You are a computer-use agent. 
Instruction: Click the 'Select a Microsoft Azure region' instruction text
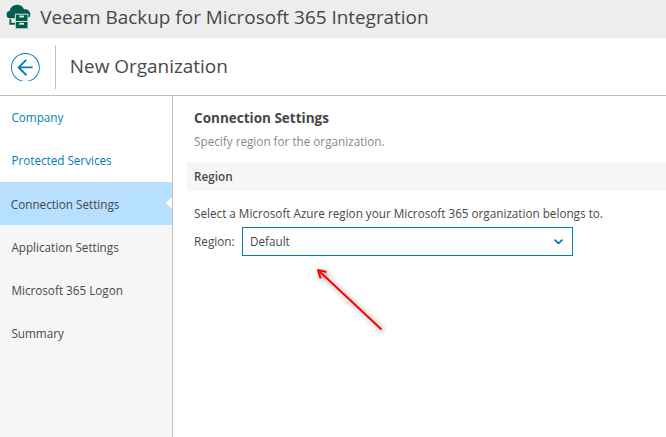(x=398, y=214)
